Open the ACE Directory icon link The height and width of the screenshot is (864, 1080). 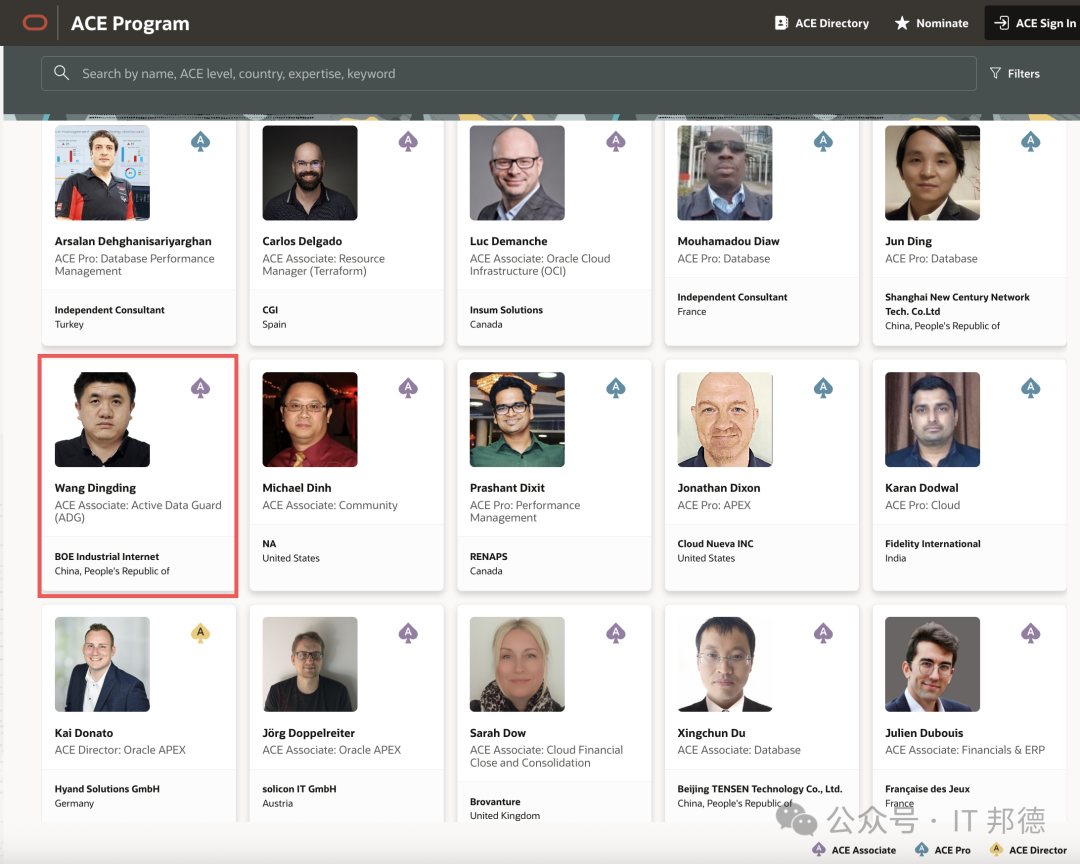coord(781,23)
